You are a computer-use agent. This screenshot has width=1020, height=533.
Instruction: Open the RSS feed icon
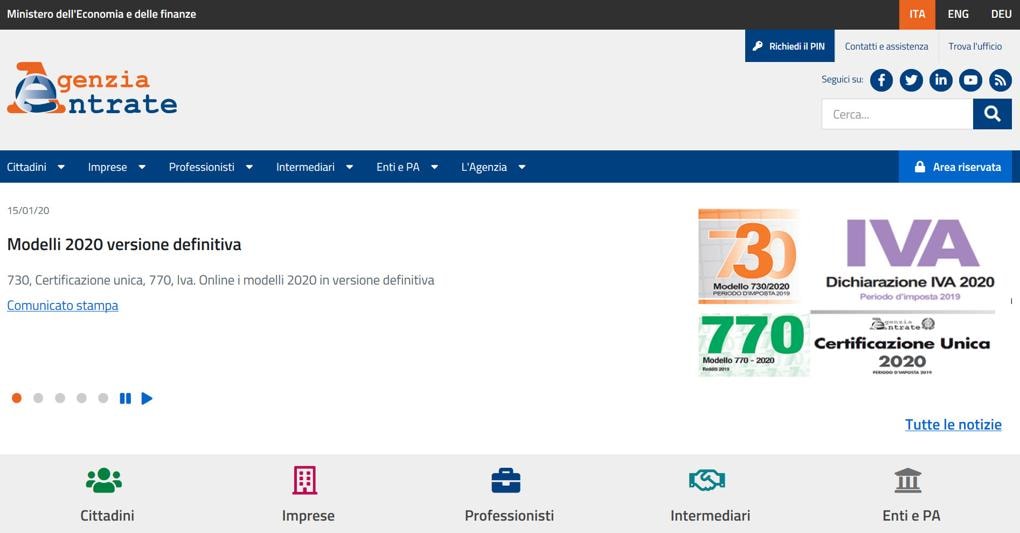coord(1000,80)
